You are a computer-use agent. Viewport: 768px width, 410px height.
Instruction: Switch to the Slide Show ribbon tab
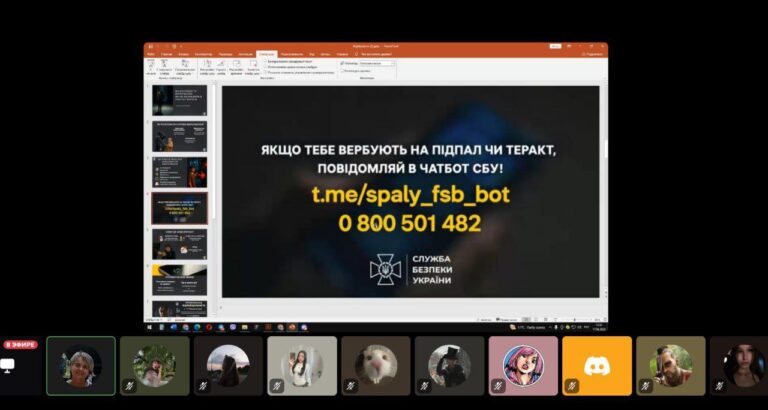tap(265, 53)
